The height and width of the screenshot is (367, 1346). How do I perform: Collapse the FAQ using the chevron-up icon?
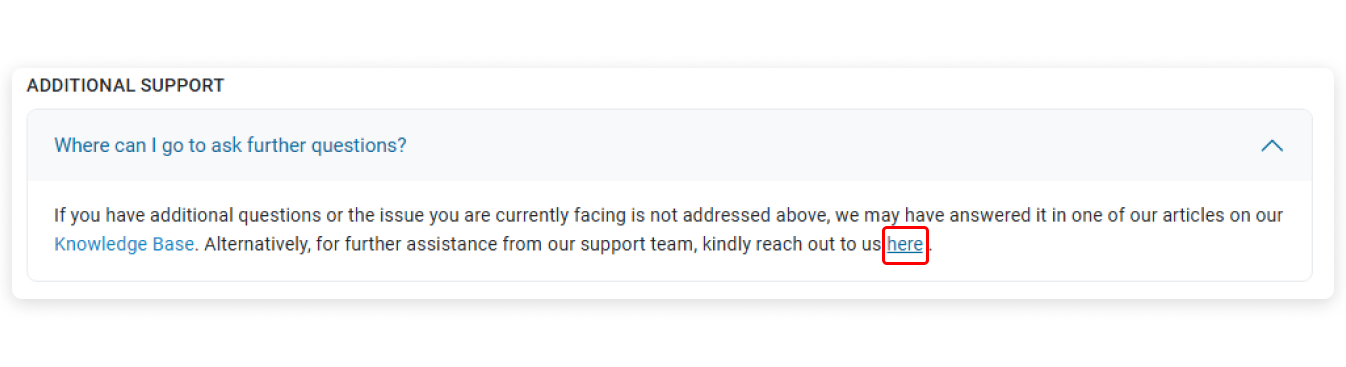pyautogui.click(x=1272, y=145)
